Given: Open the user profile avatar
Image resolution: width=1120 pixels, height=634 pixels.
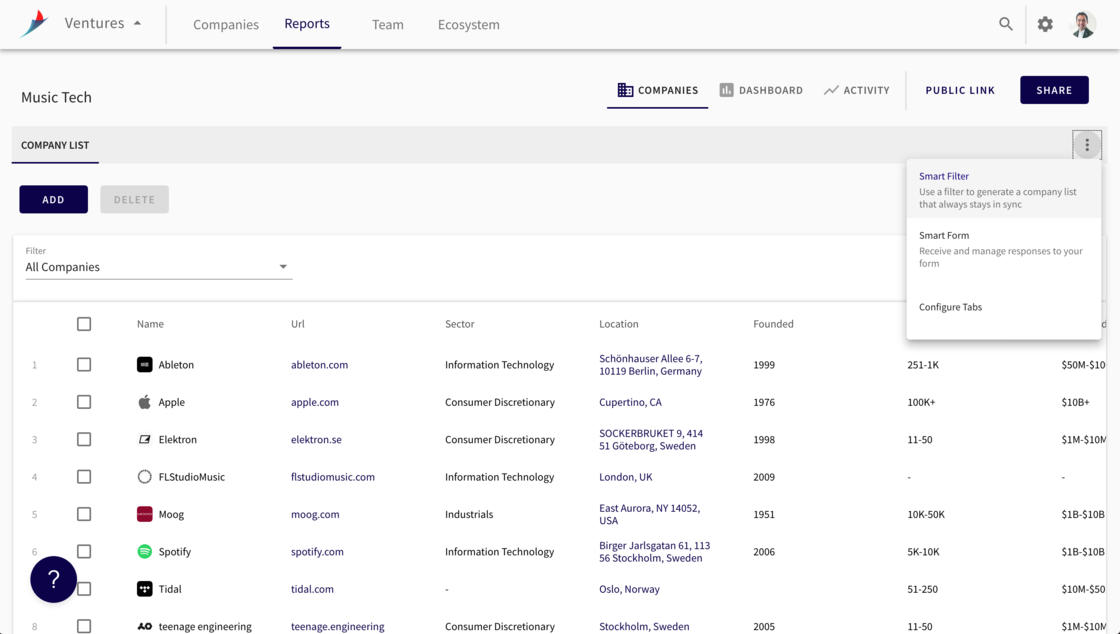Looking at the screenshot, I should click(x=1083, y=24).
